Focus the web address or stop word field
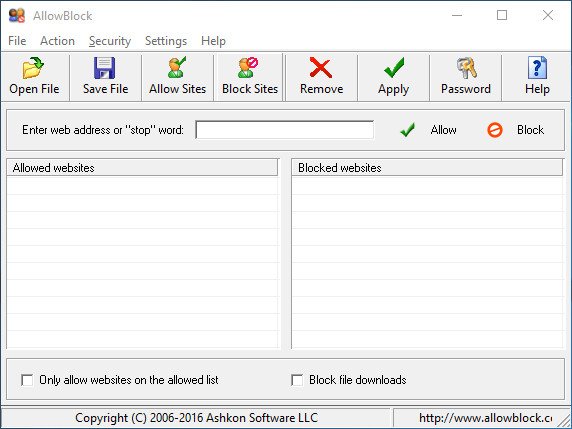 pos(285,130)
